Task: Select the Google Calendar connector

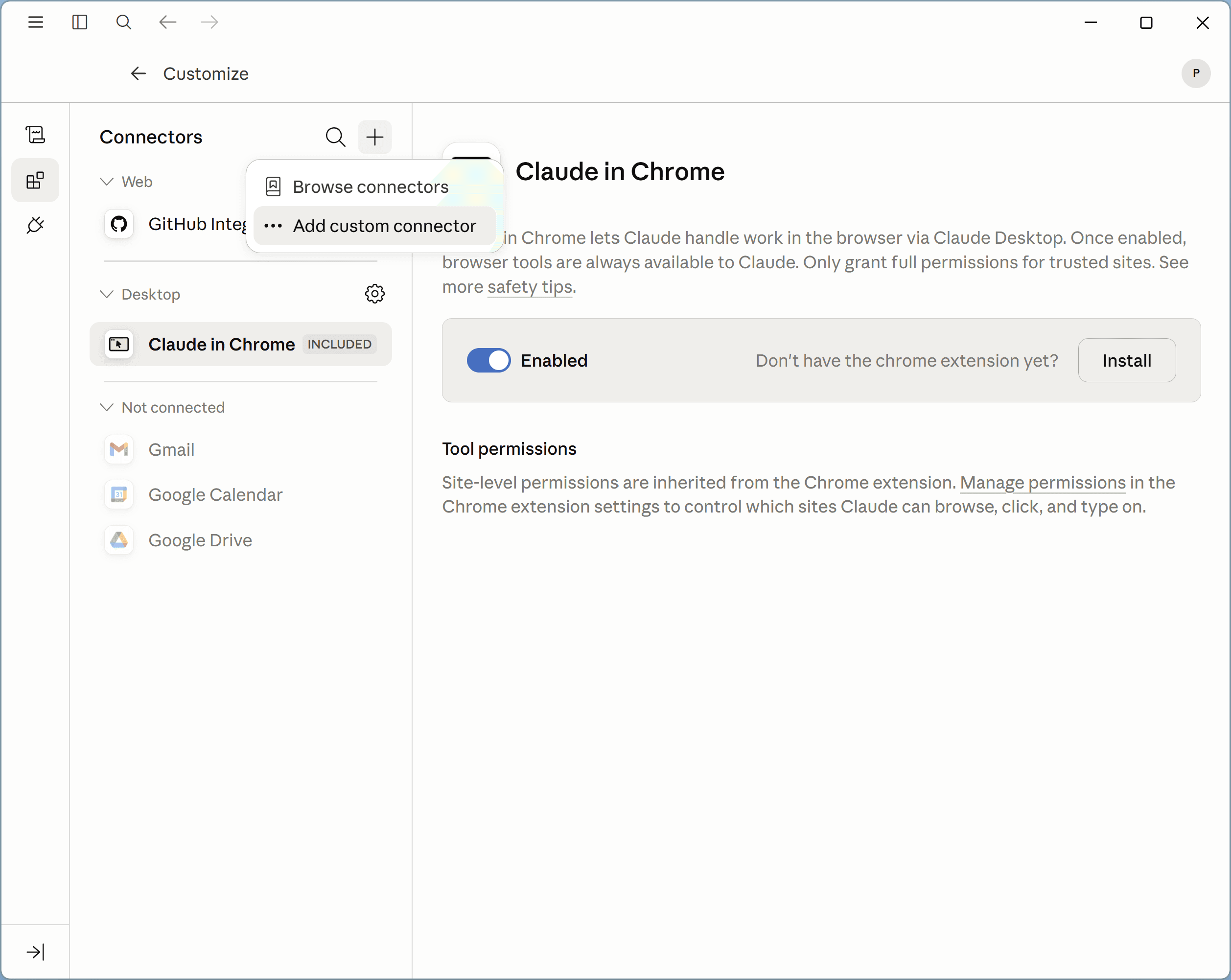Action: (240, 494)
